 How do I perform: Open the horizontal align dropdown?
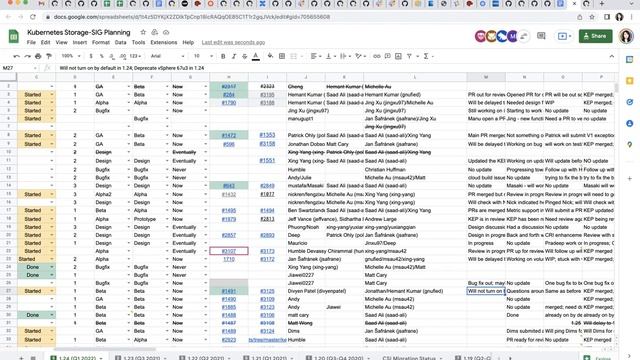[x=316, y=56]
